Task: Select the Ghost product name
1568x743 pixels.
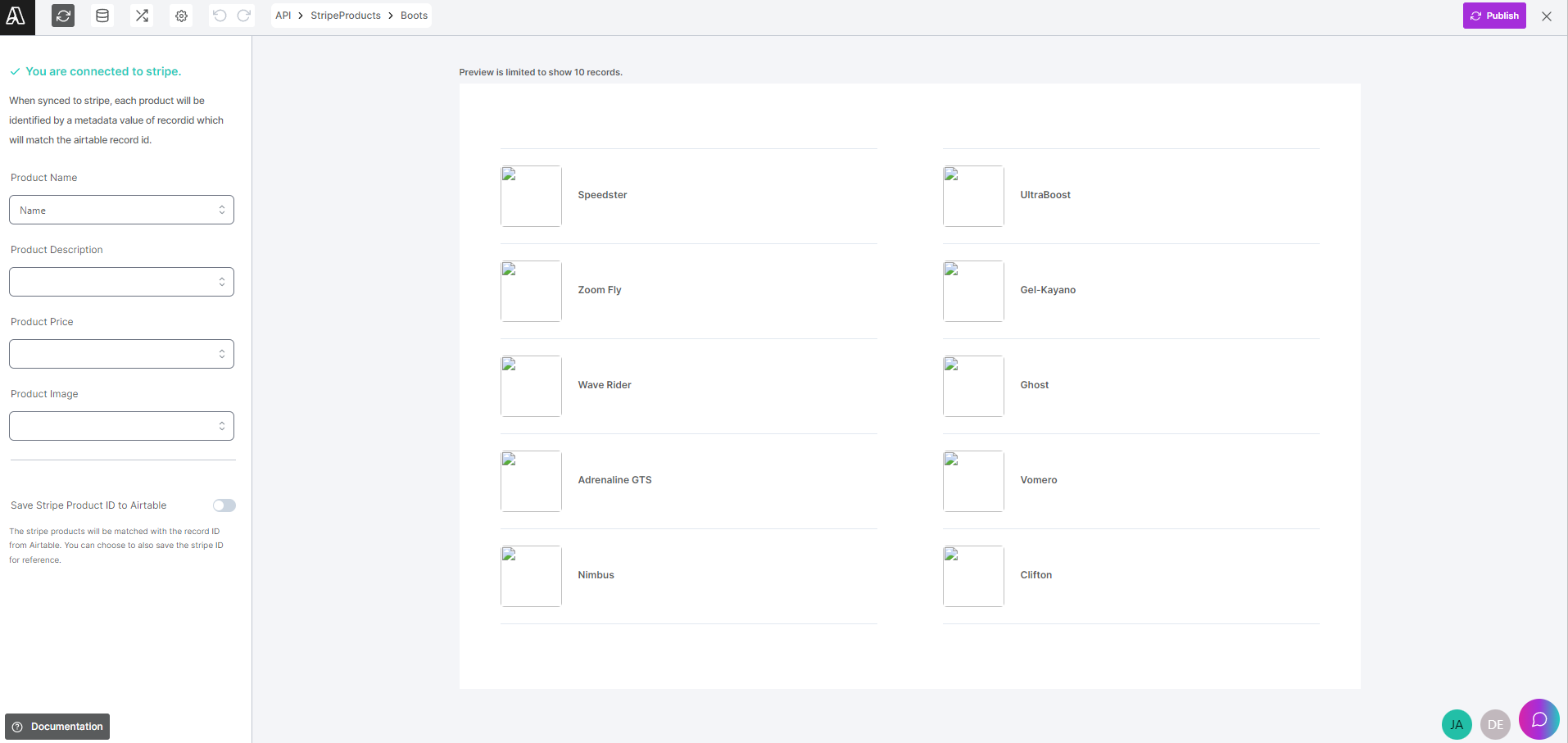Action: pos(1035,385)
